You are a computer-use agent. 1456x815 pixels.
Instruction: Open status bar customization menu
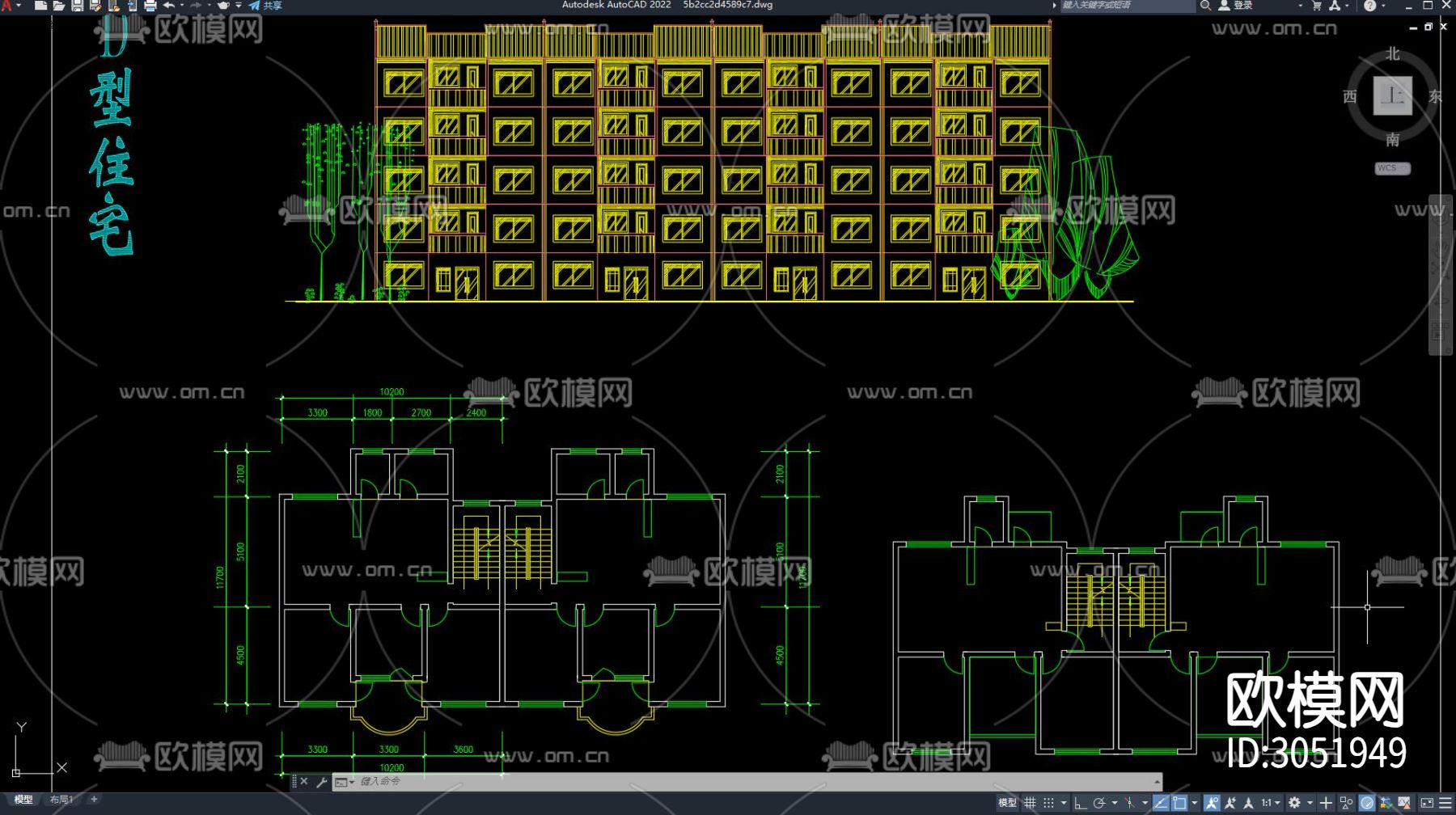tap(1445, 803)
